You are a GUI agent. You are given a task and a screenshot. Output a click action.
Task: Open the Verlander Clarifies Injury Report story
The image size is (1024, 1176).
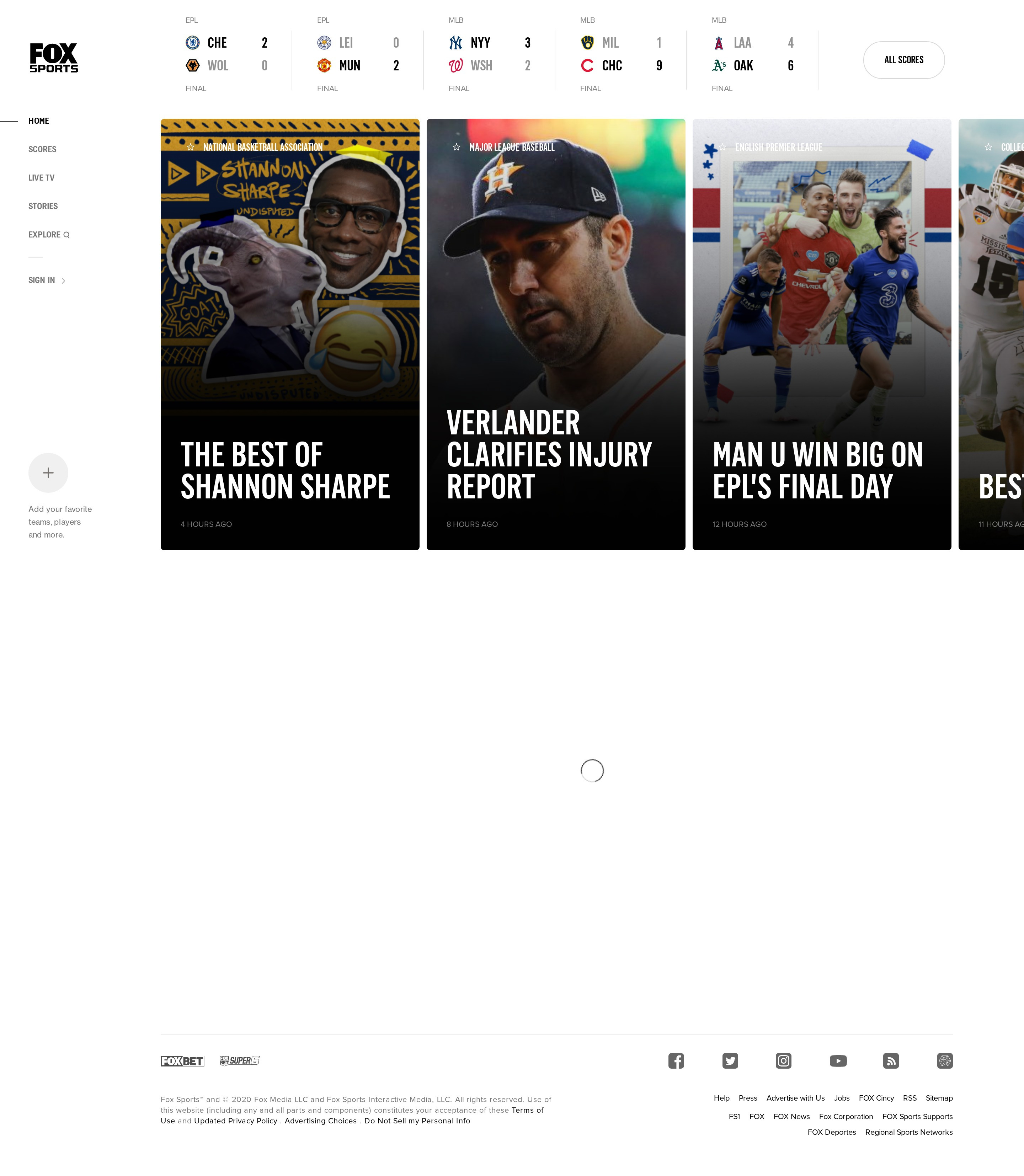pos(555,334)
